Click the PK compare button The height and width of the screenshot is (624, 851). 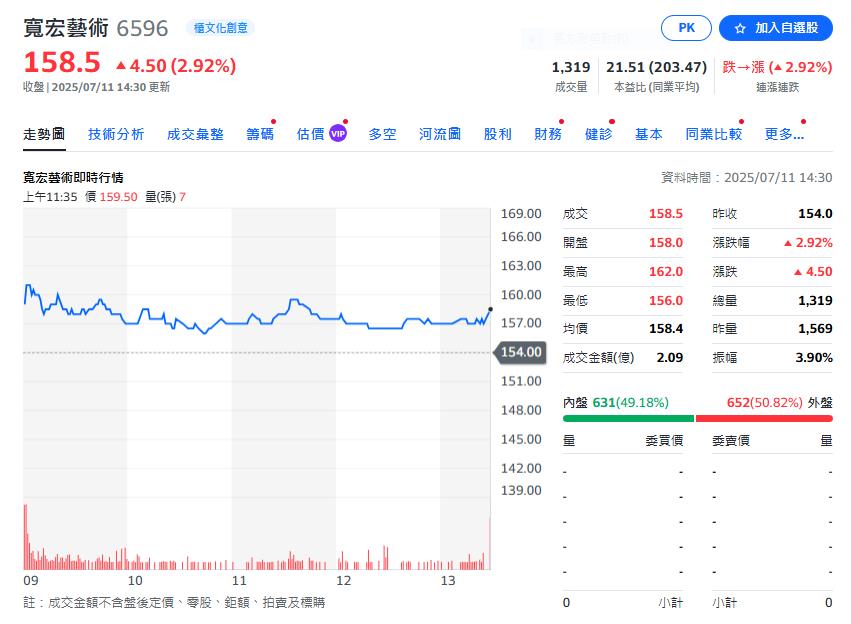click(686, 28)
